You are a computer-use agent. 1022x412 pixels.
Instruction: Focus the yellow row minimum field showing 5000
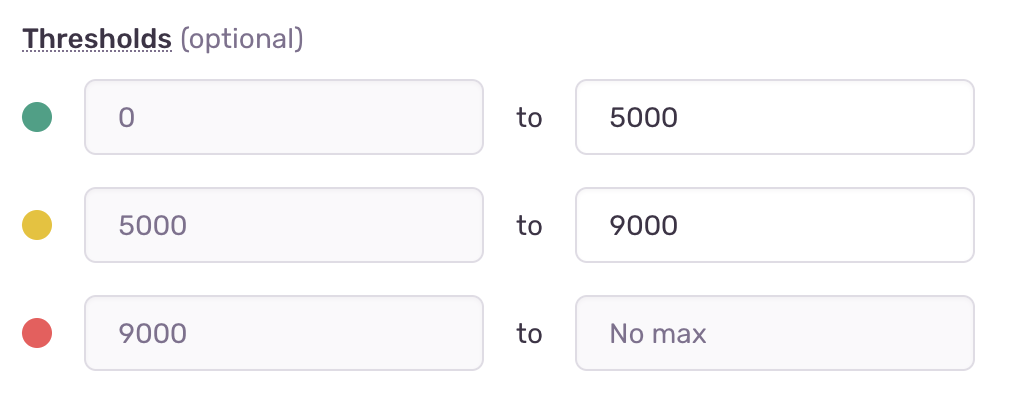pyautogui.click(x=284, y=226)
